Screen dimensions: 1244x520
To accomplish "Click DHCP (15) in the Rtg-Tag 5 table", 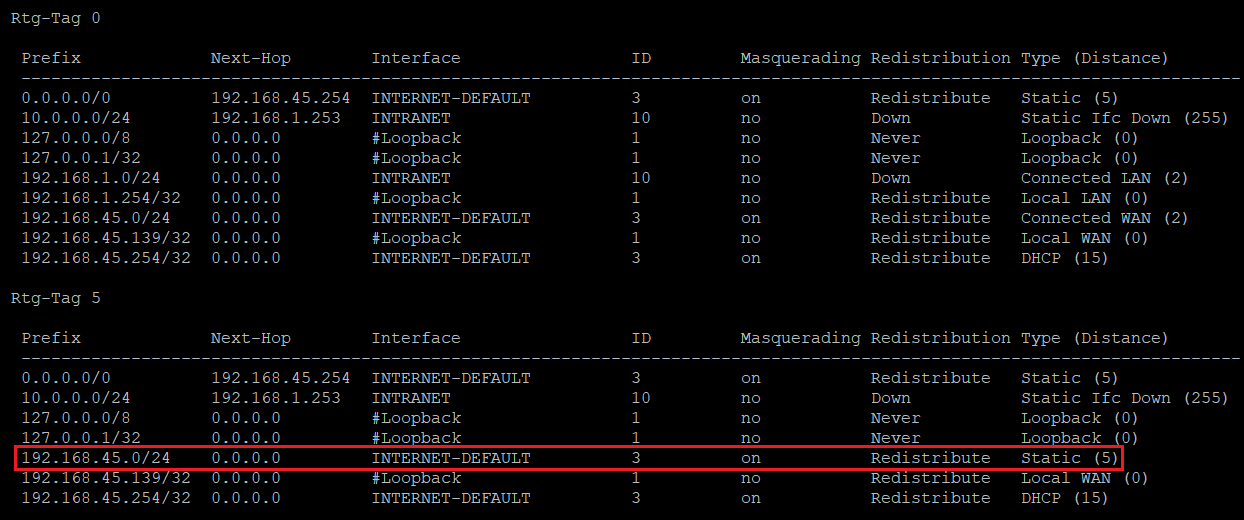I will coord(1065,498).
